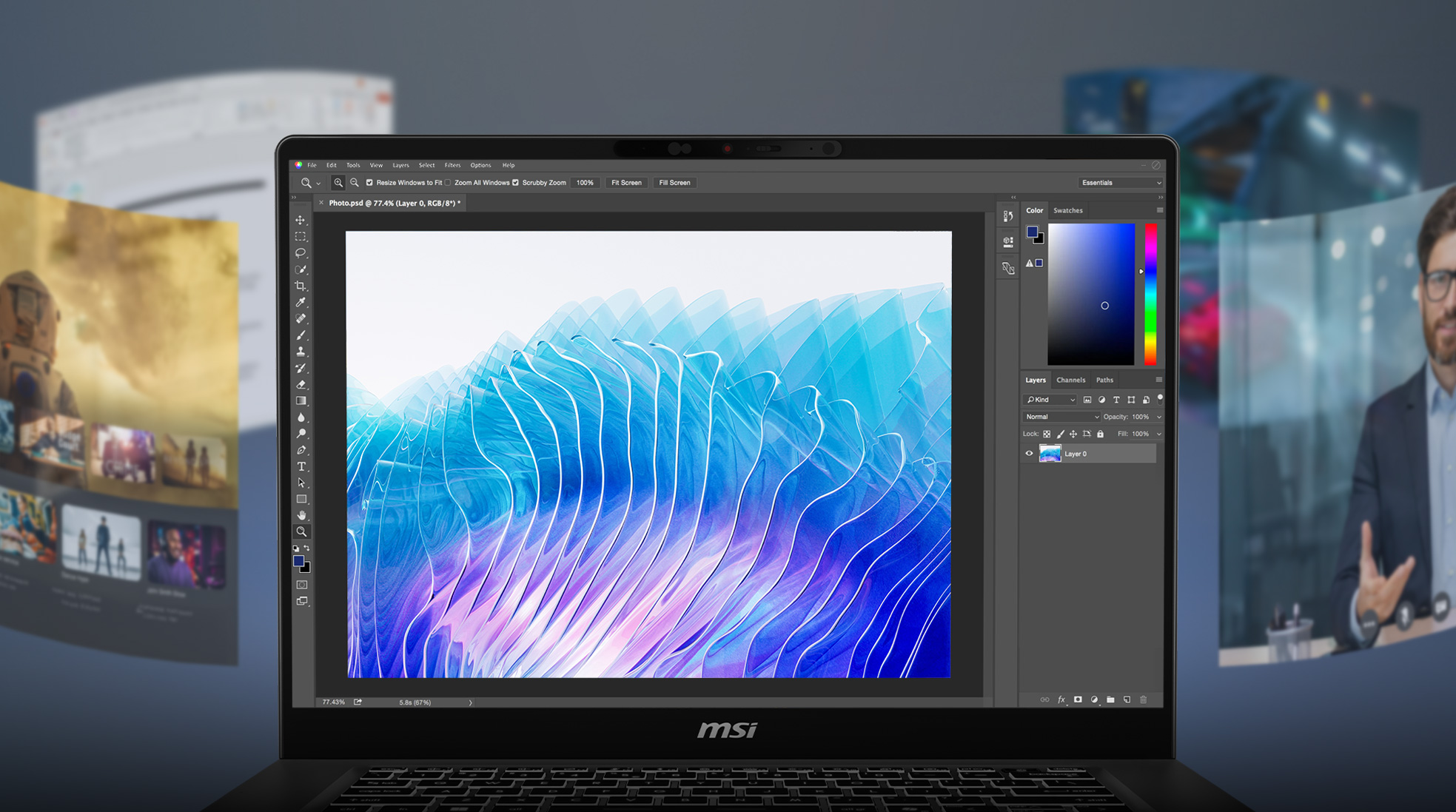Select the Eyedropper tool
The image size is (1456, 812).
(x=301, y=301)
